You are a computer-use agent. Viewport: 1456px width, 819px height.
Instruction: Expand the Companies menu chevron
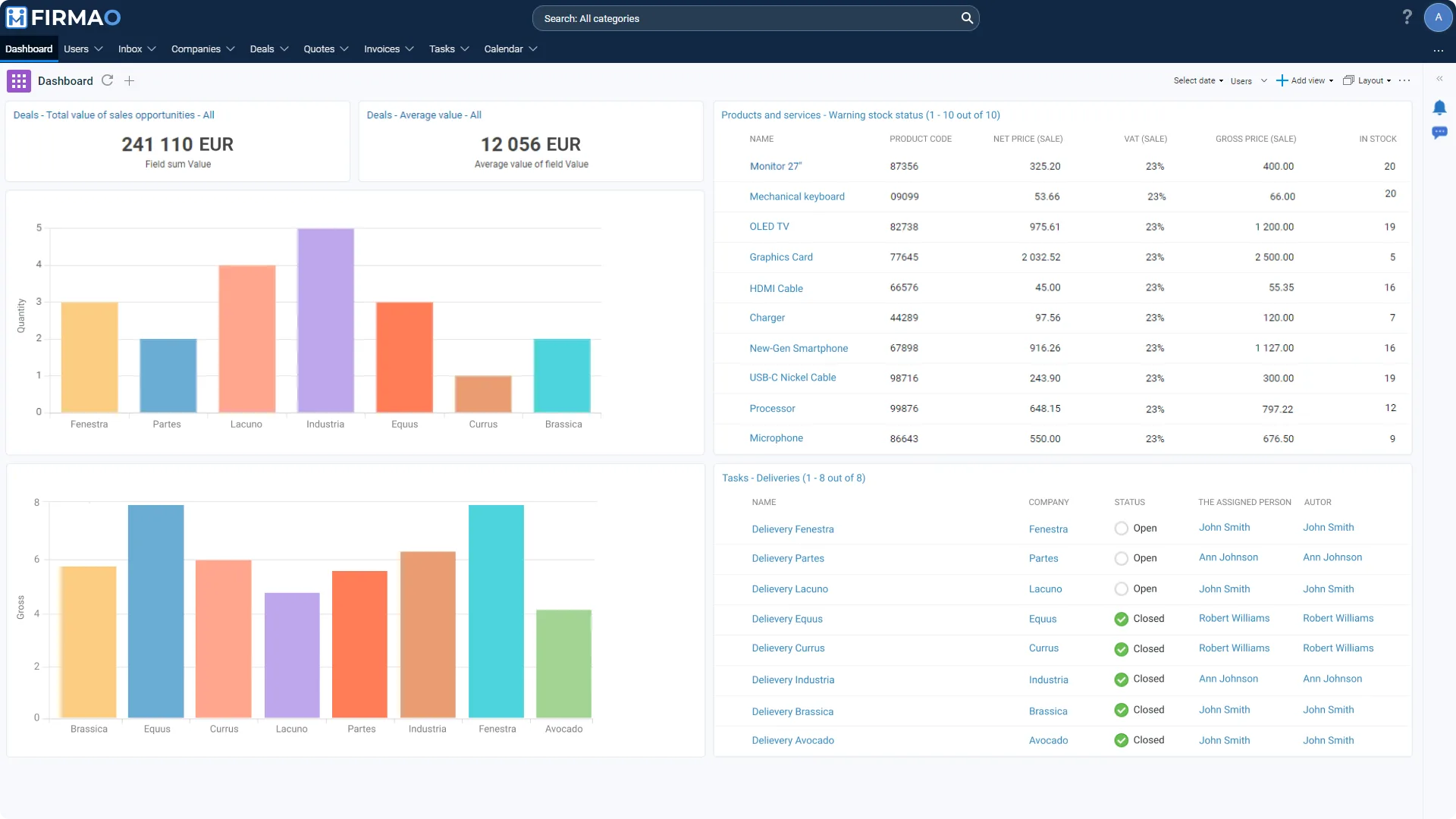[231, 49]
